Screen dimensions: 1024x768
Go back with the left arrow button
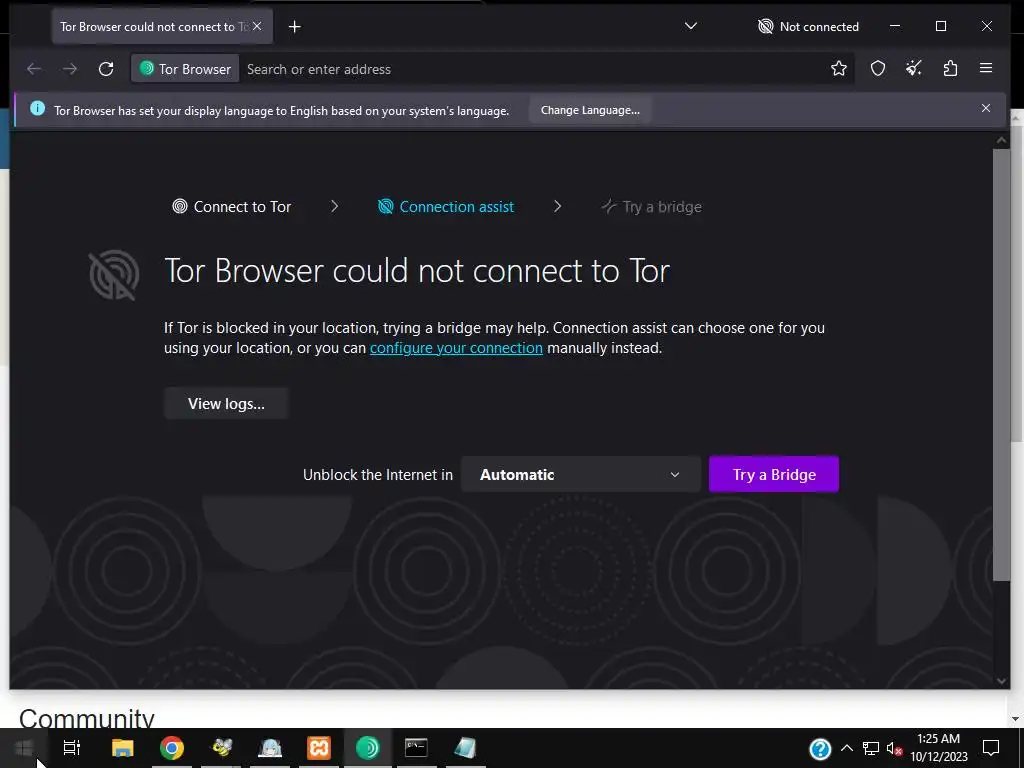[34, 69]
